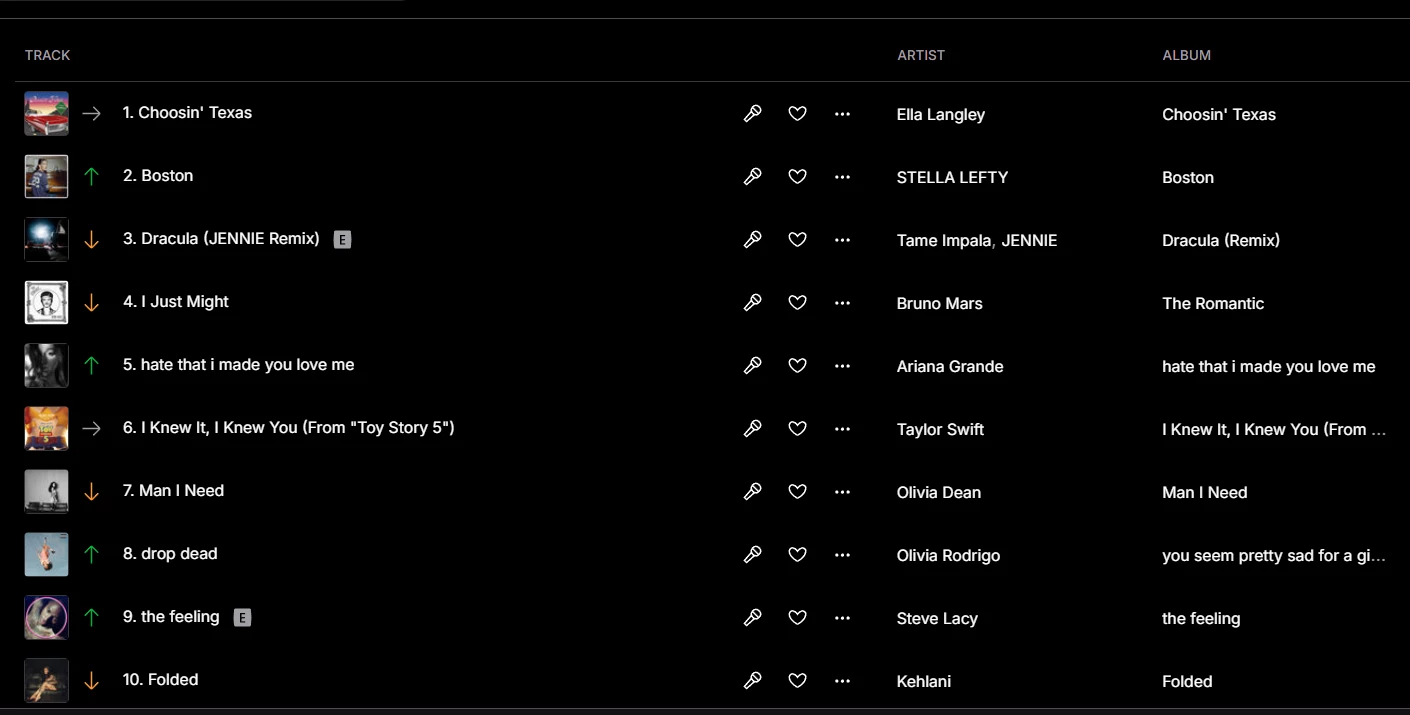Screen dimensions: 1410x715
Task: Expand more options for the feeling
Action: (842, 618)
